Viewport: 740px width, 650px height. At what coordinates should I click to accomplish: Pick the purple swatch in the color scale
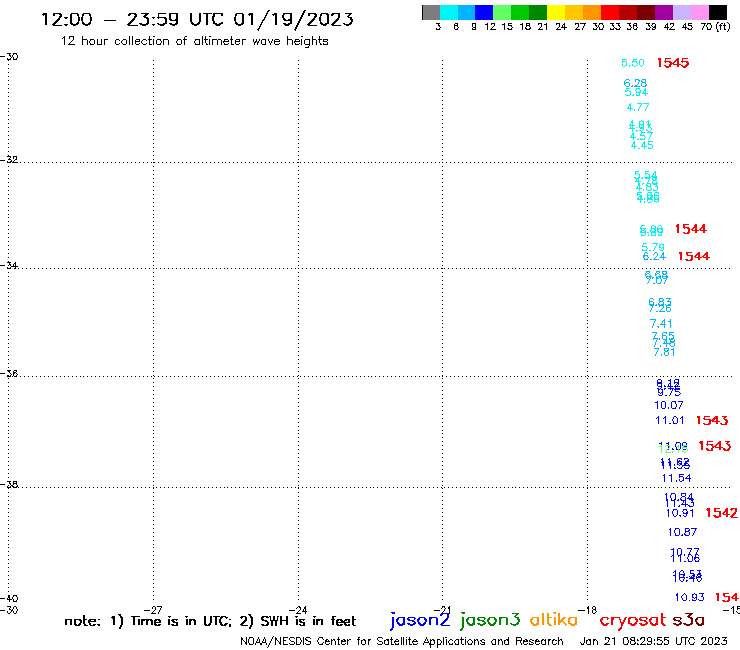coord(664,12)
